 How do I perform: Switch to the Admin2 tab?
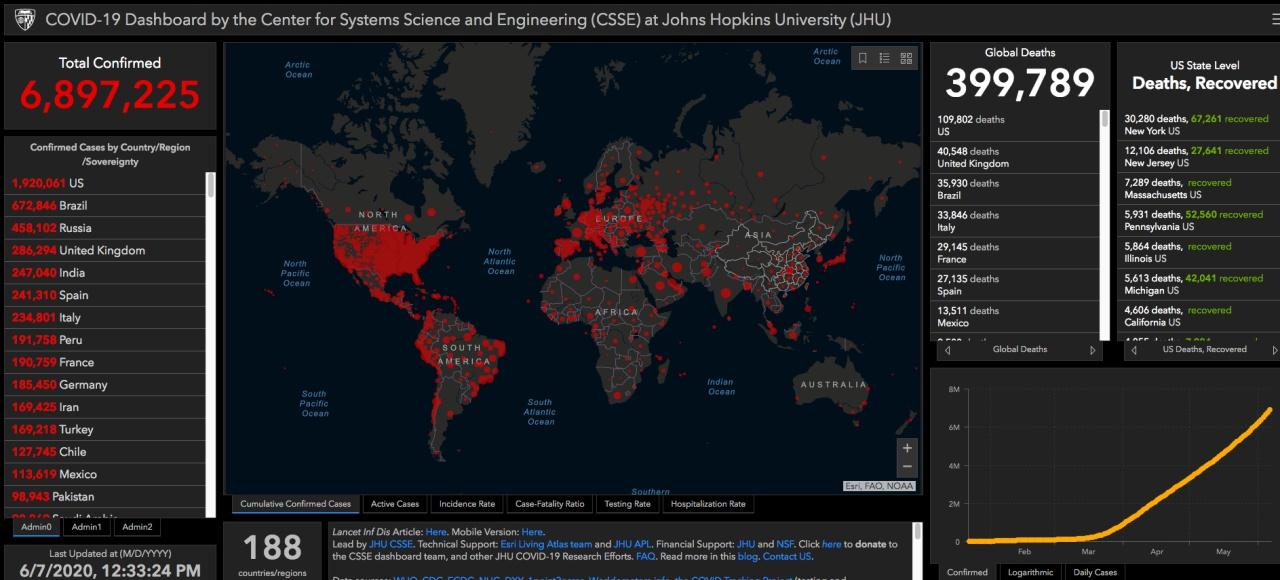tap(137, 527)
